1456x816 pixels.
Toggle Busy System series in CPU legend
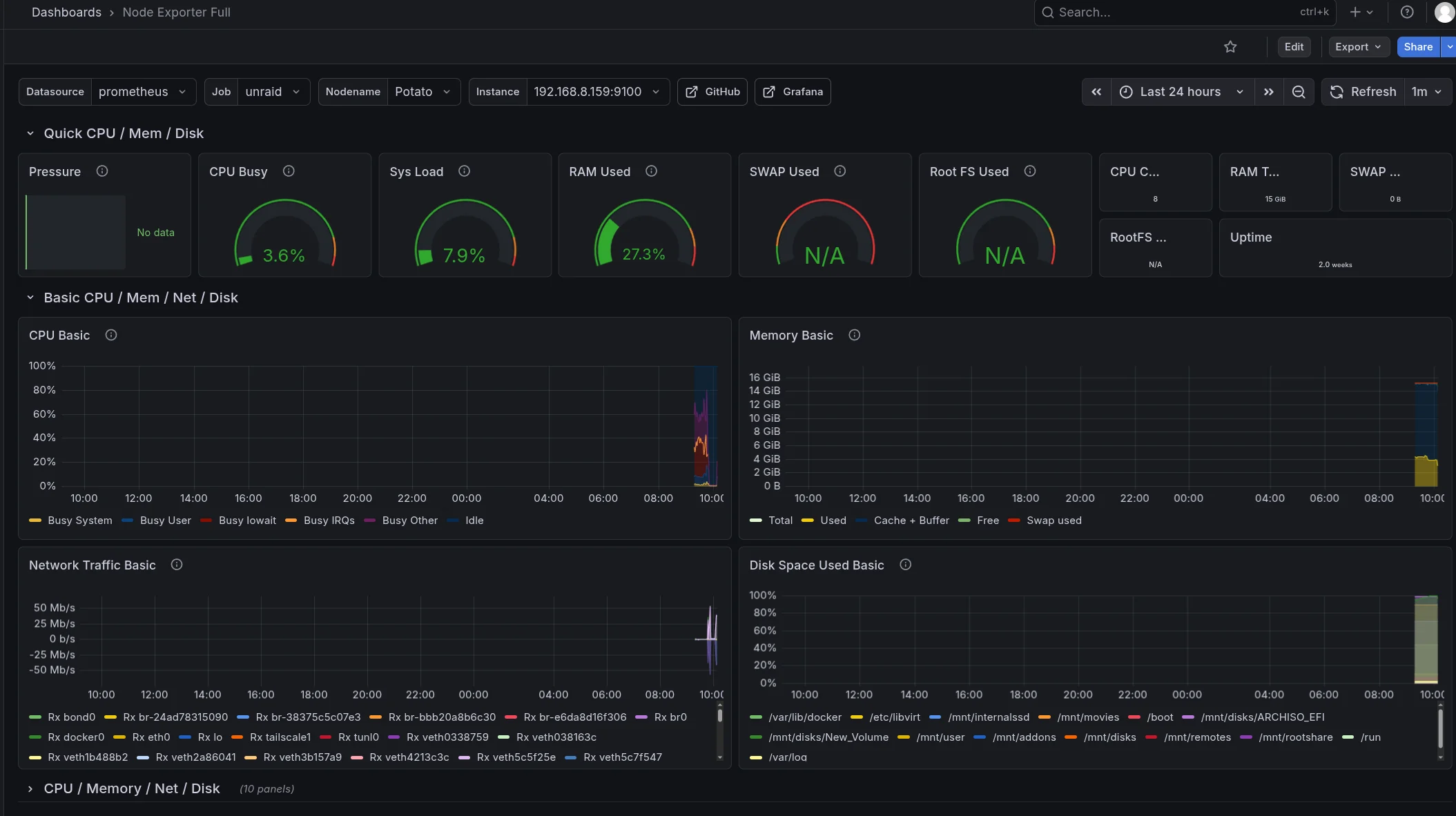79,521
